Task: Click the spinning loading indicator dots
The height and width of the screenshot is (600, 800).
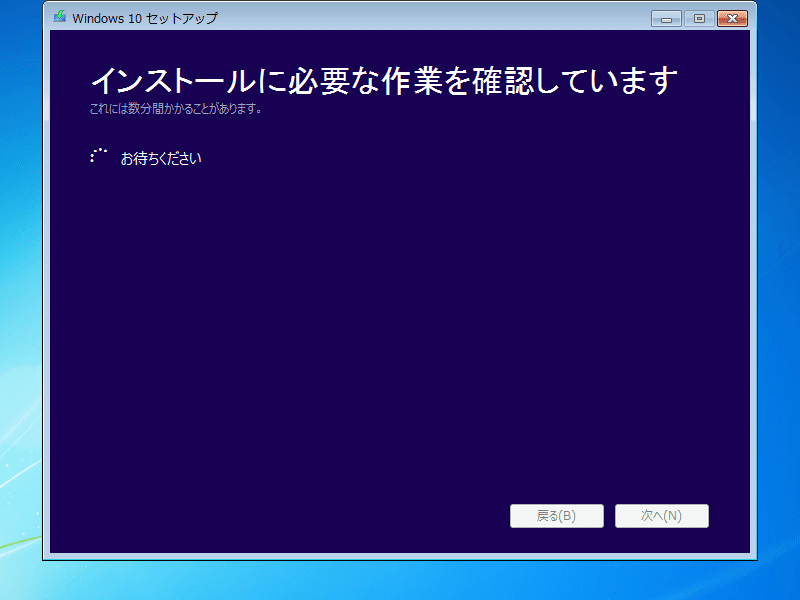Action: click(98, 157)
